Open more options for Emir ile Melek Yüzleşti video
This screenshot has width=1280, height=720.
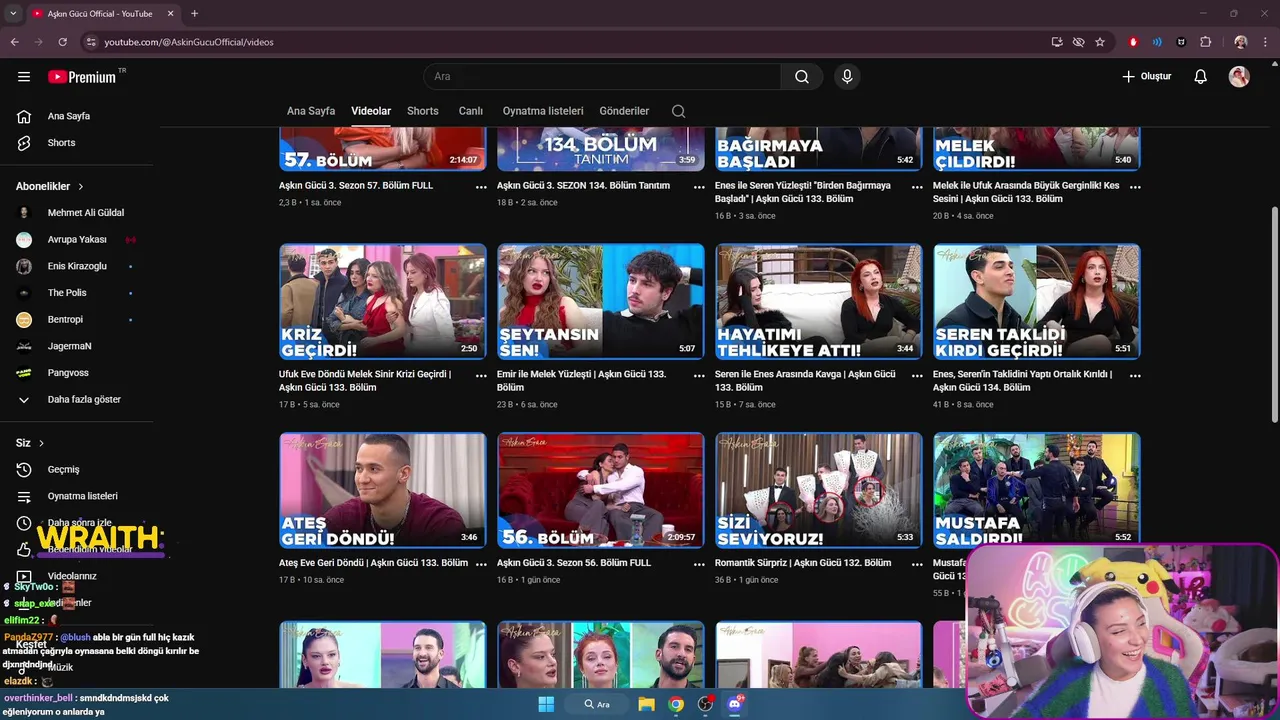click(699, 376)
